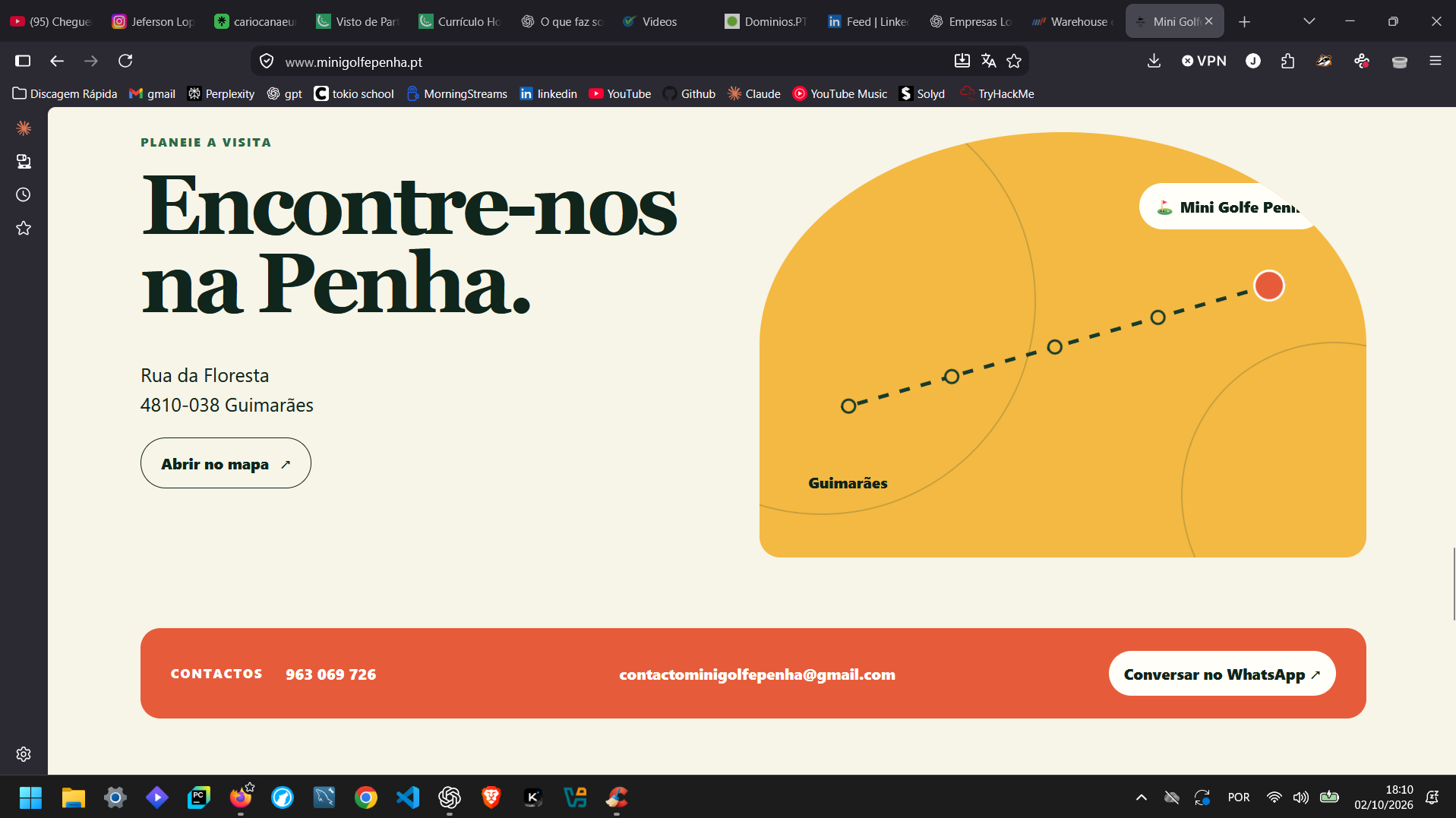Screen dimensions: 1456x818
Task: Switch to the Warehouse tab
Action: (1073, 21)
